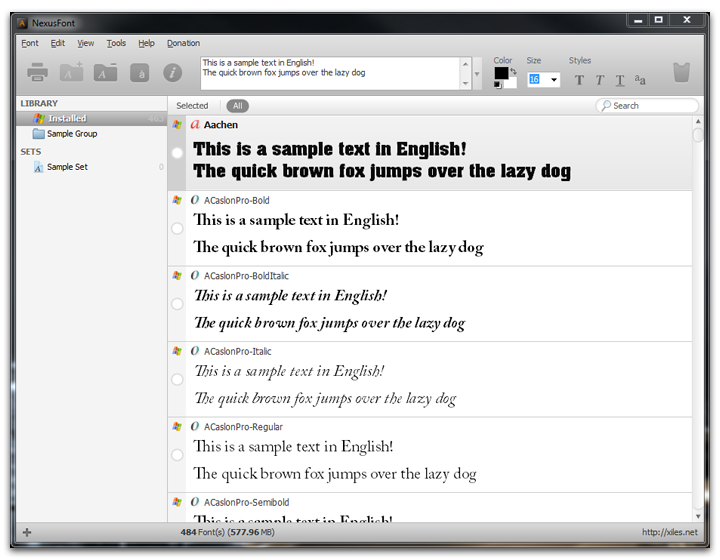Click the ACaslonPro-Bold OpenType icon

click(x=195, y=200)
